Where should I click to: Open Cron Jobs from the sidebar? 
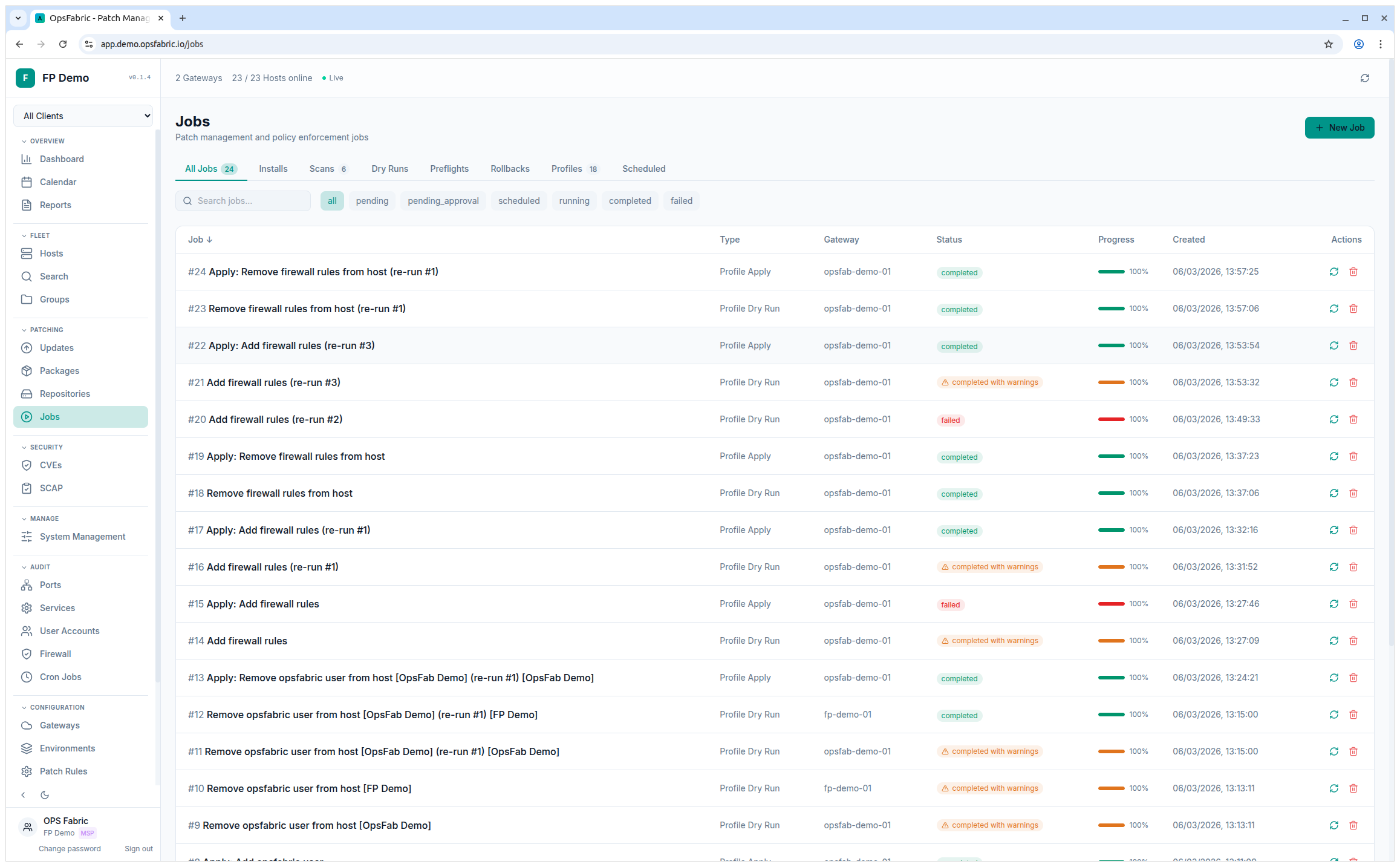[x=60, y=676]
